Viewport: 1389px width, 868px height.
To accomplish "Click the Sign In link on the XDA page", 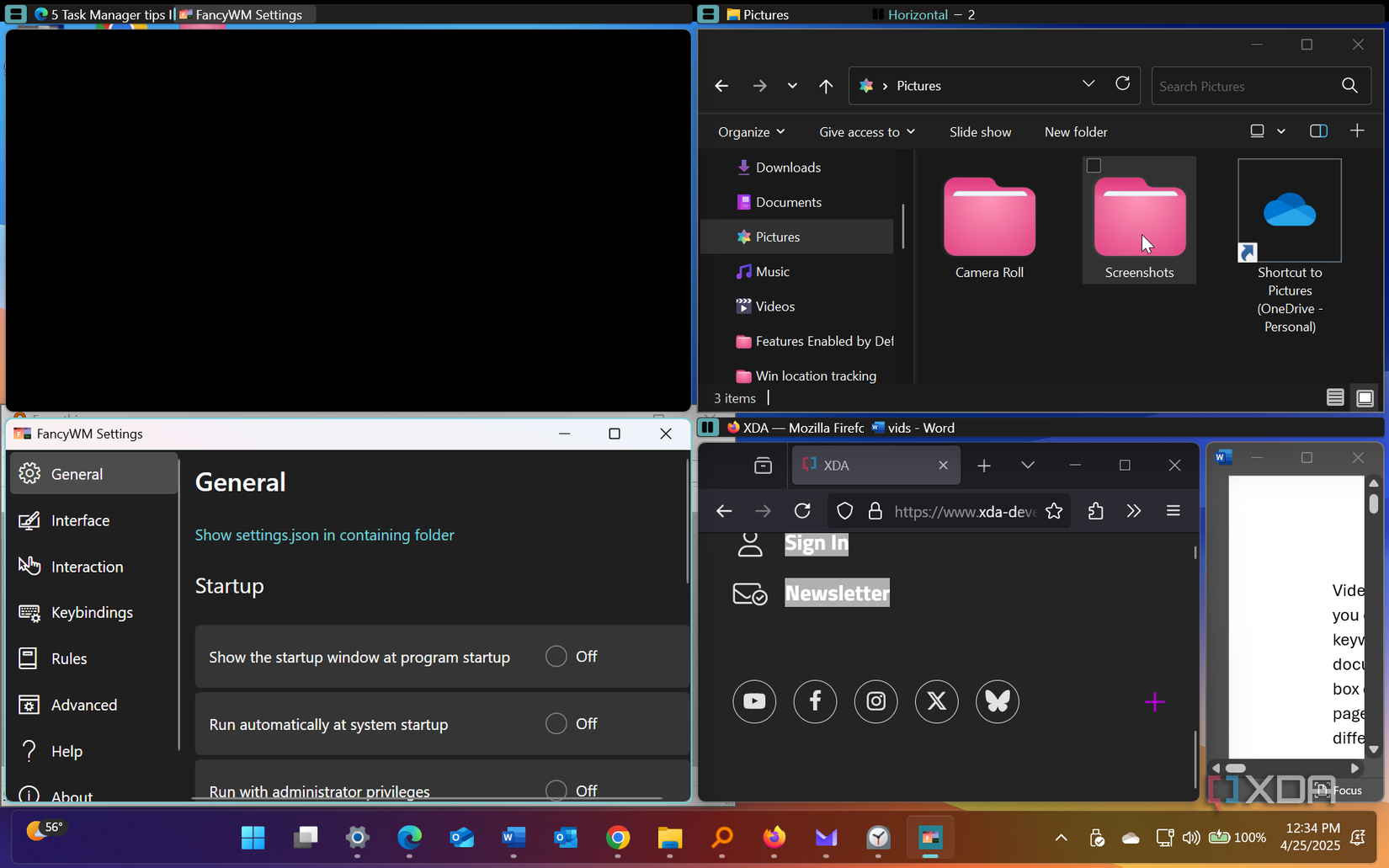I will click(x=815, y=543).
